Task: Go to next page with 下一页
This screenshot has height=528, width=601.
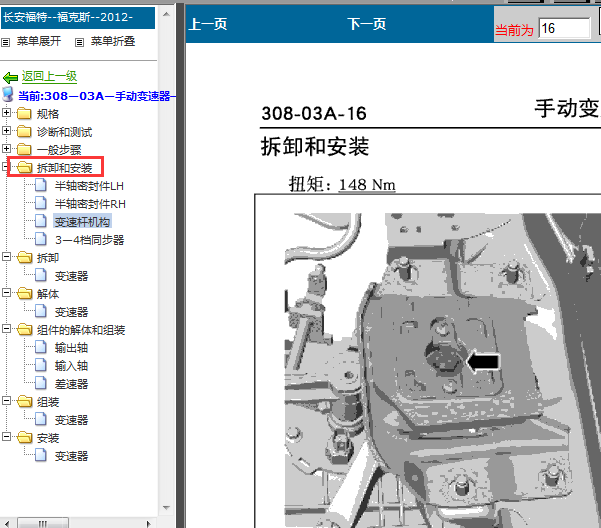Action: (367, 24)
